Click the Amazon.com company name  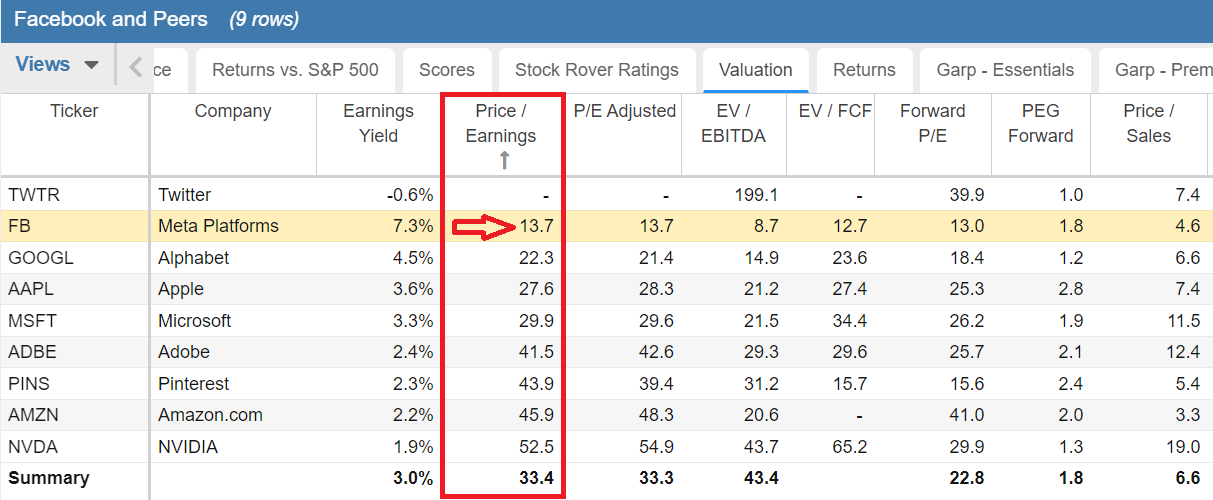[210, 415]
